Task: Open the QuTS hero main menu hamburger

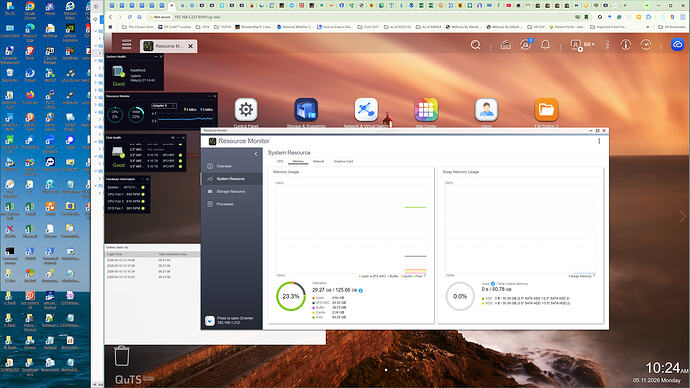Action: pyautogui.click(x=126, y=44)
